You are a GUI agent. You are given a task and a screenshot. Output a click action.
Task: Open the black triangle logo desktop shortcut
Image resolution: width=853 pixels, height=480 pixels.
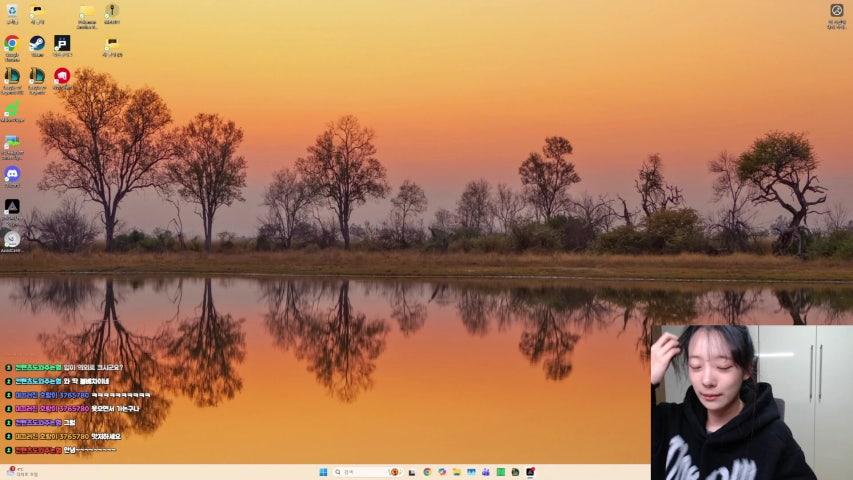coord(12,206)
